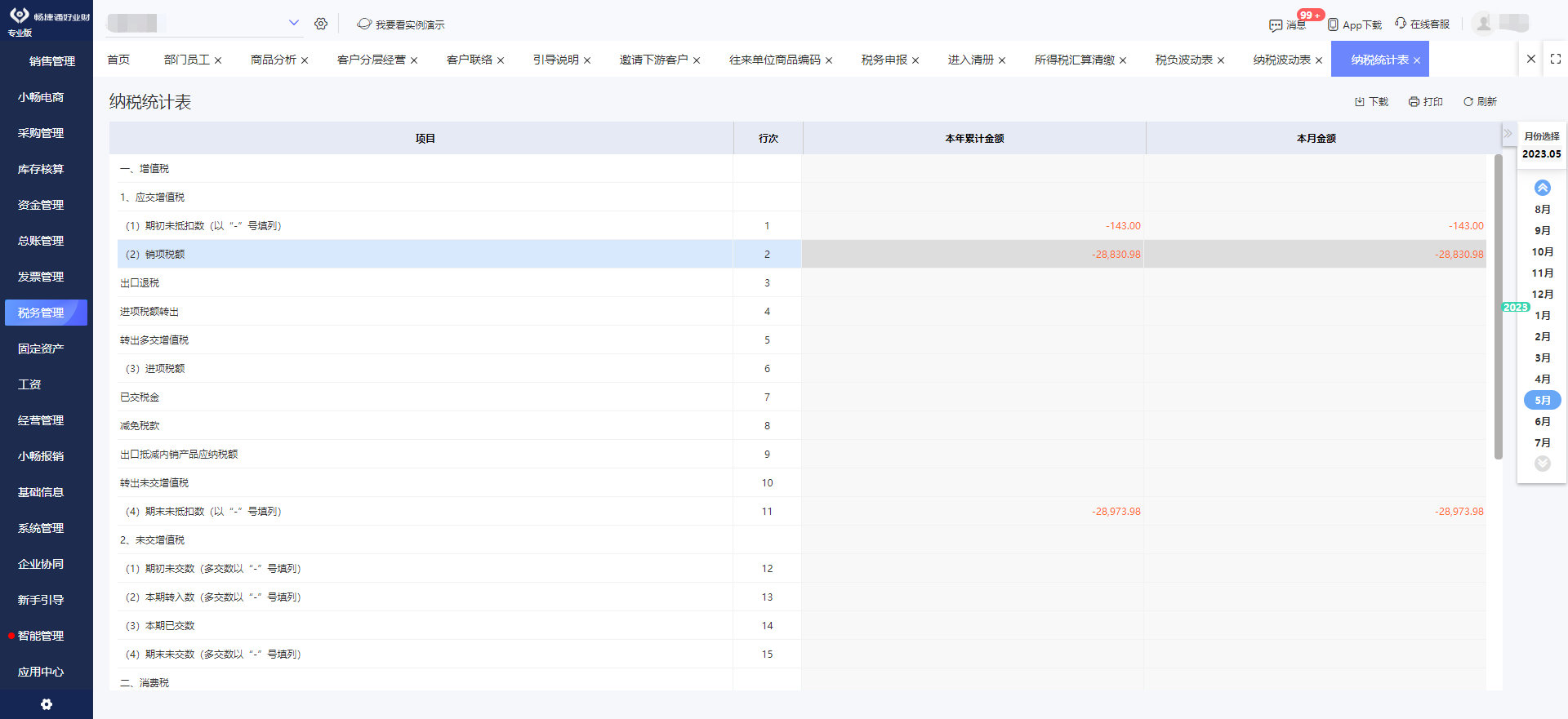Open 销售管理 in sidebar

point(51,61)
